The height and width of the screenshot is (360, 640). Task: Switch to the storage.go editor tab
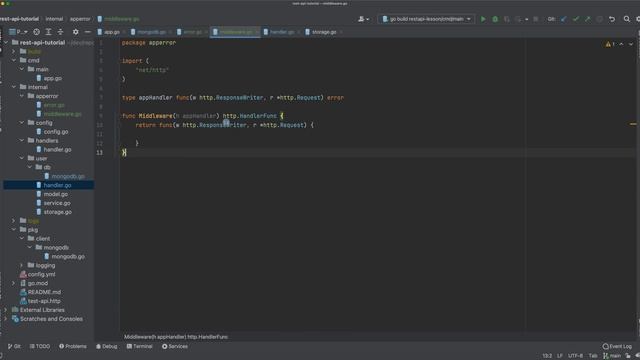(324, 32)
